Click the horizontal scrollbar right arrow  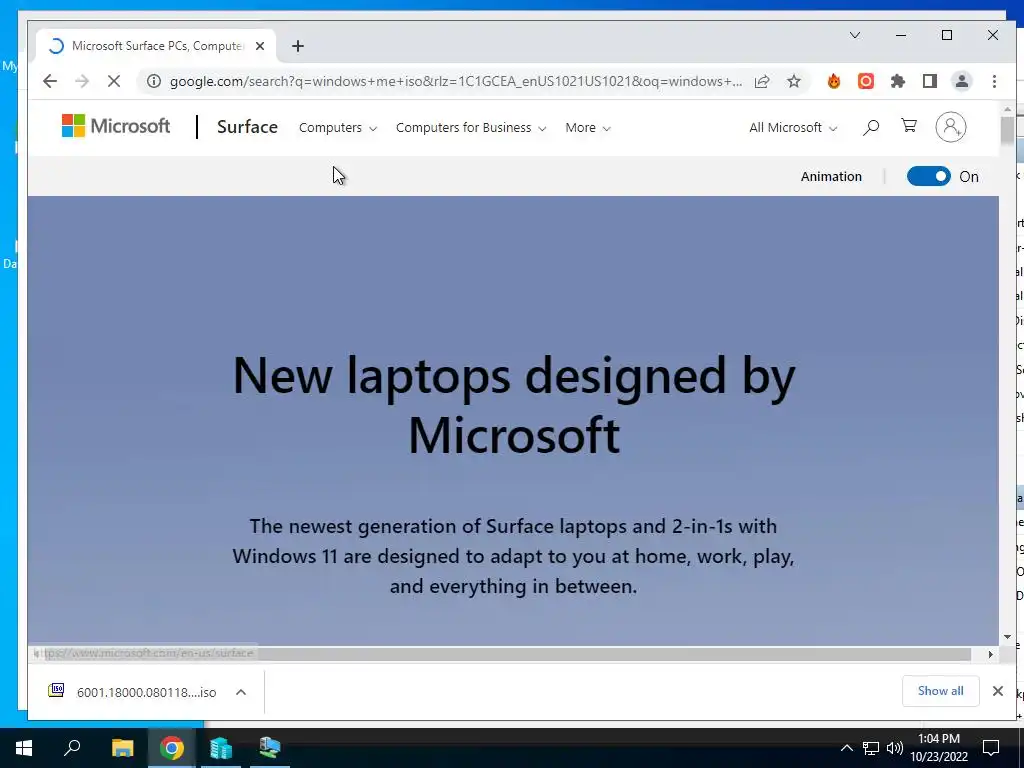pyautogui.click(x=991, y=654)
